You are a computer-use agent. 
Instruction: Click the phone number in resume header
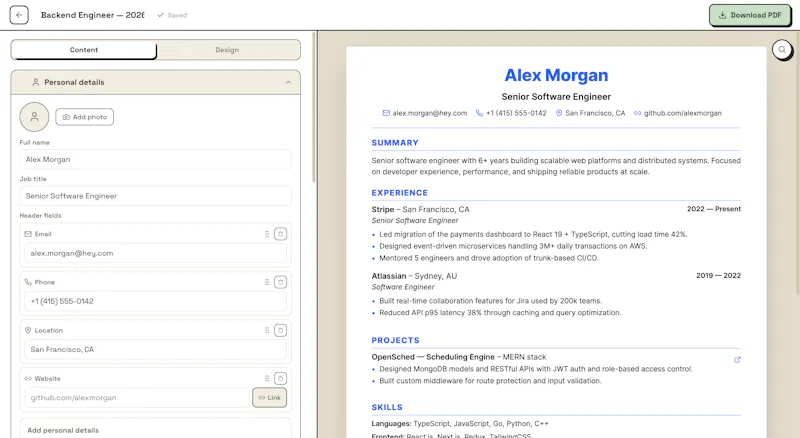(x=516, y=113)
